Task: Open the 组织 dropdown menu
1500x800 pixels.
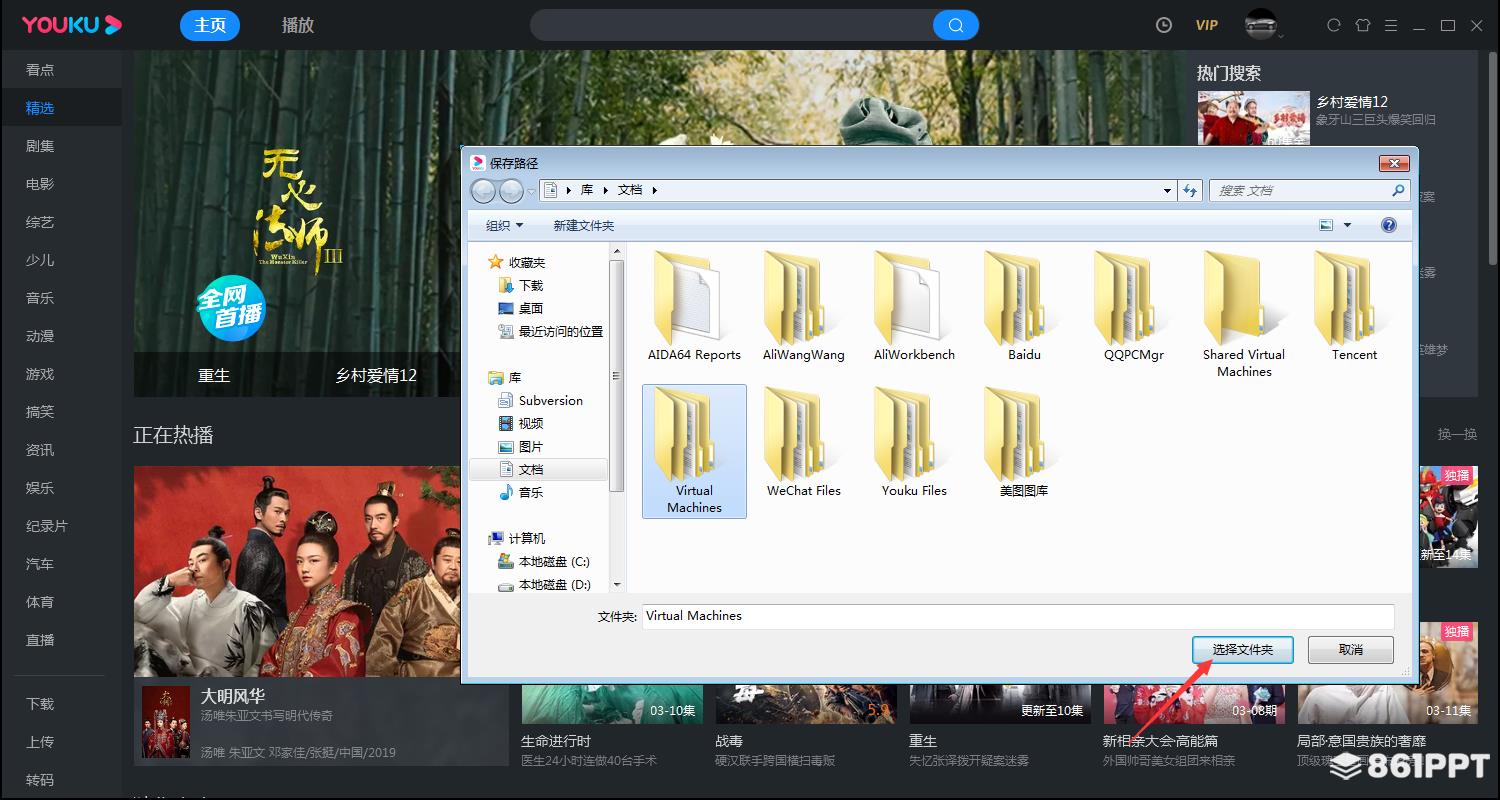Action: 504,225
